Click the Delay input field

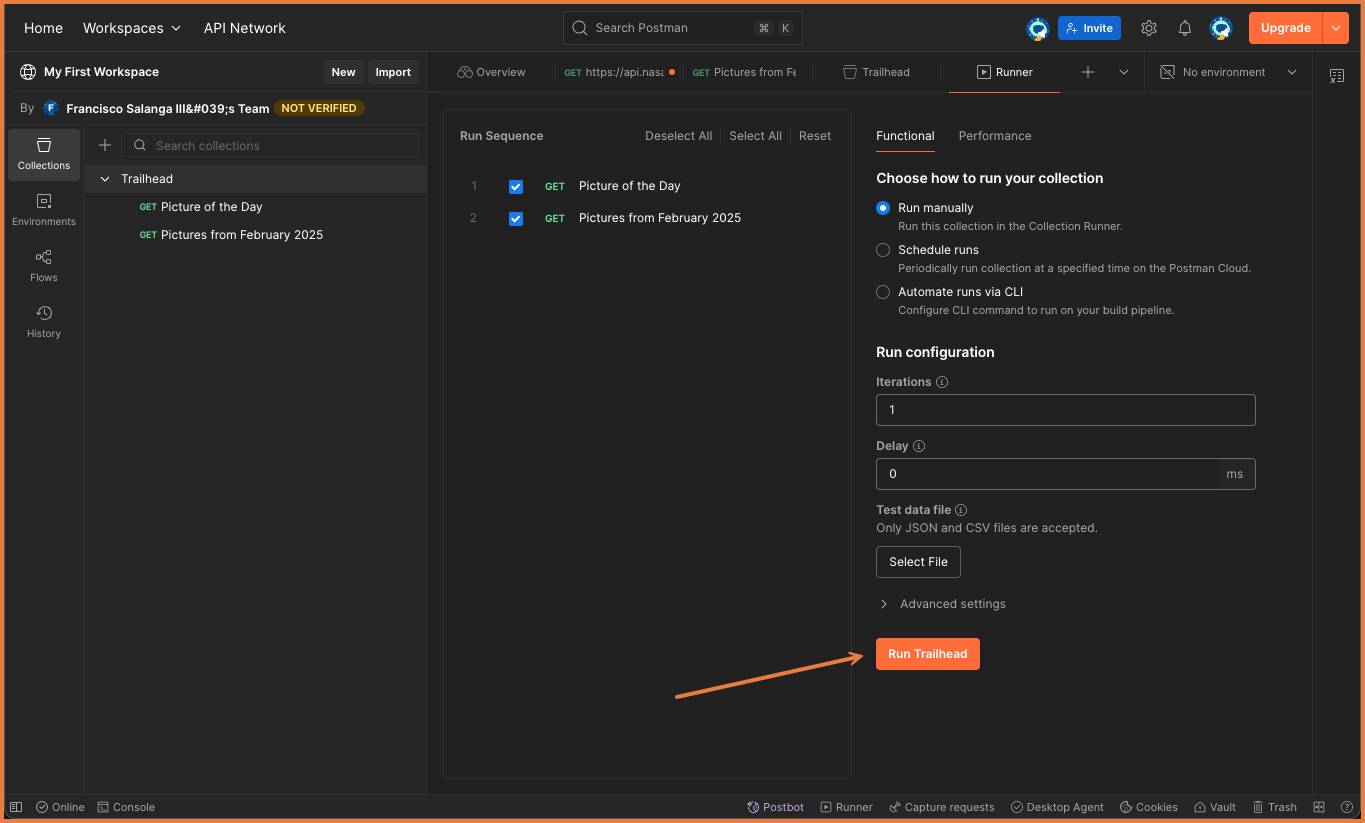(1065, 474)
